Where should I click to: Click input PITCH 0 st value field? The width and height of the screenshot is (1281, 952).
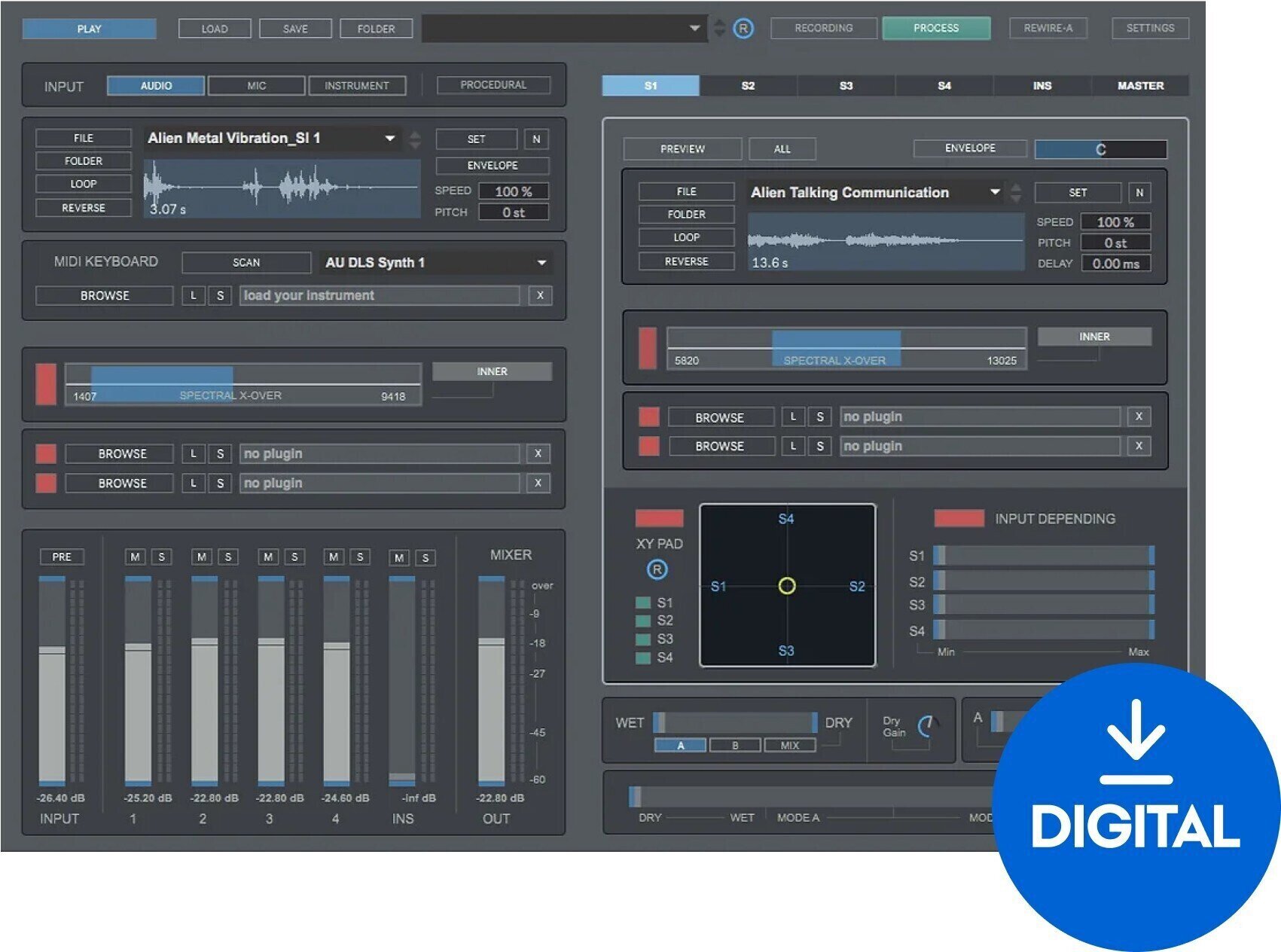click(514, 212)
